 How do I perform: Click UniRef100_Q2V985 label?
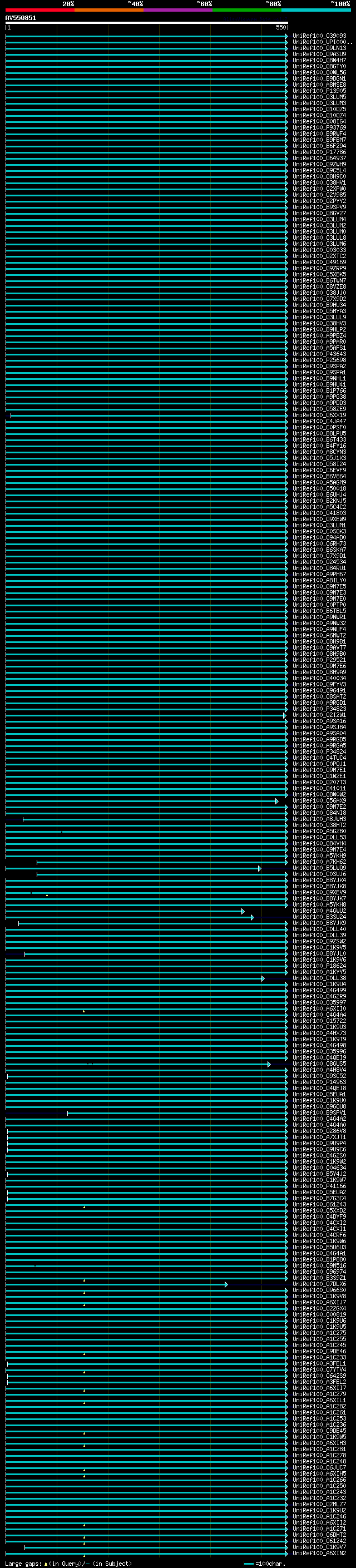point(319,195)
